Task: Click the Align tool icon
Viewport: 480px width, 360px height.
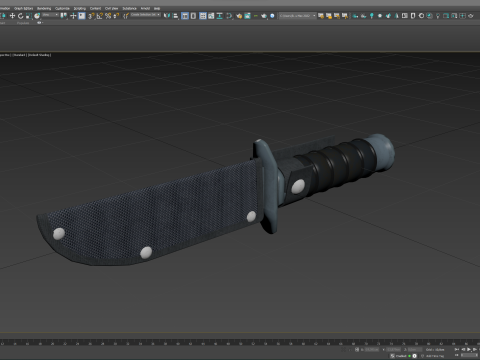Action: pos(175,16)
